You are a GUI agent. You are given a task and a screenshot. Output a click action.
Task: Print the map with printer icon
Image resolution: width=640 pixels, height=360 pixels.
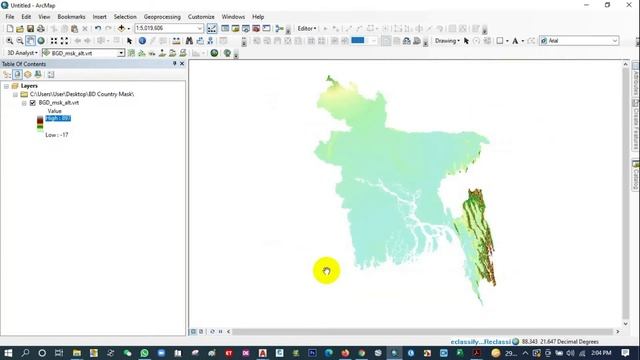(x=41, y=29)
